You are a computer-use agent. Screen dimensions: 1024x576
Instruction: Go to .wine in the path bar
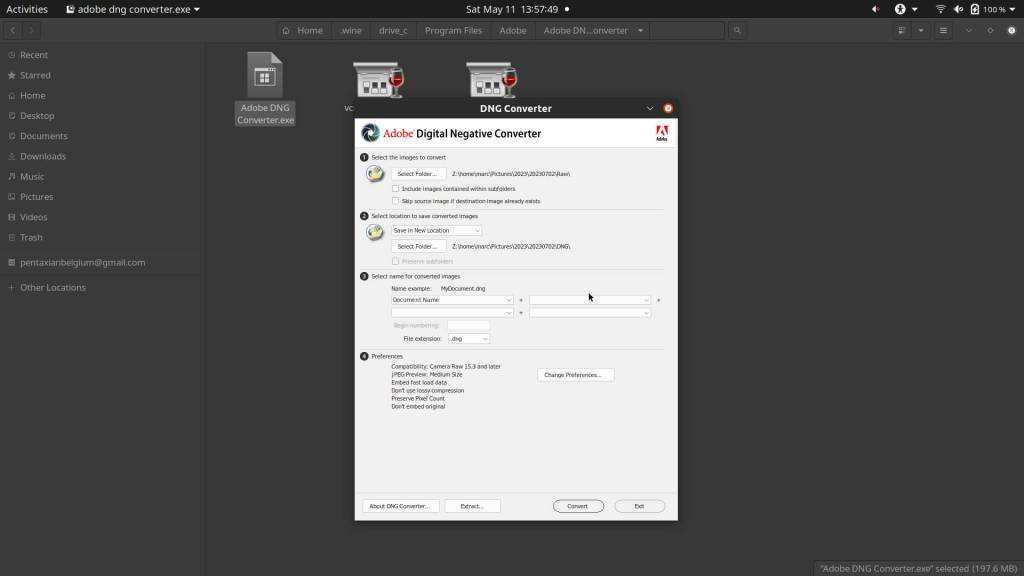coord(351,30)
